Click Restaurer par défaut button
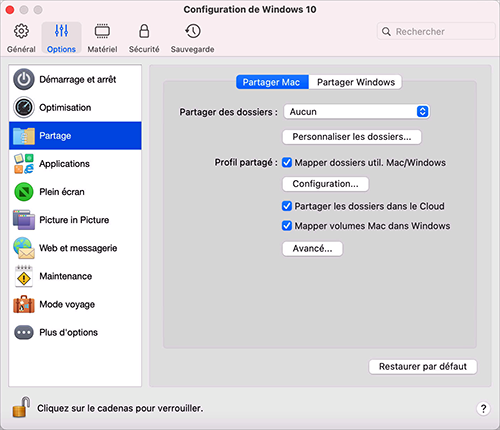This screenshot has height=430, width=500. pos(423,367)
